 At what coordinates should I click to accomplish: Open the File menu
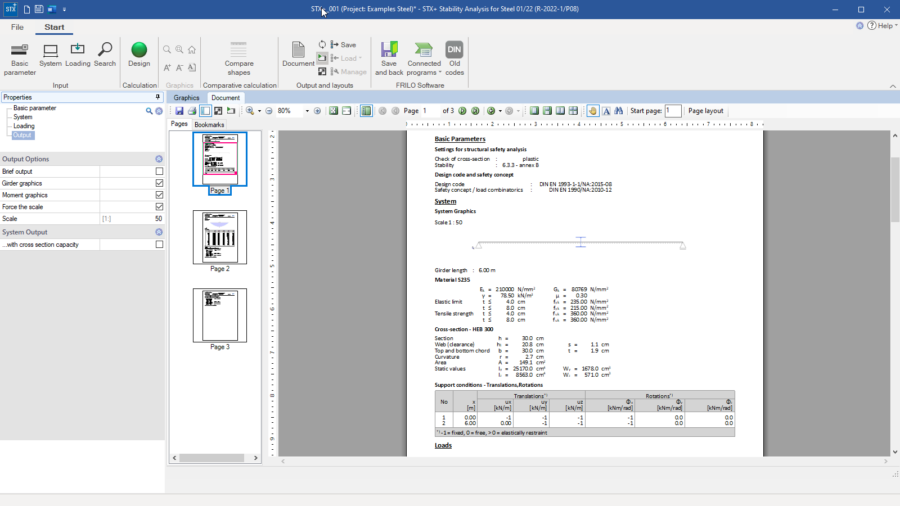pos(17,27)
